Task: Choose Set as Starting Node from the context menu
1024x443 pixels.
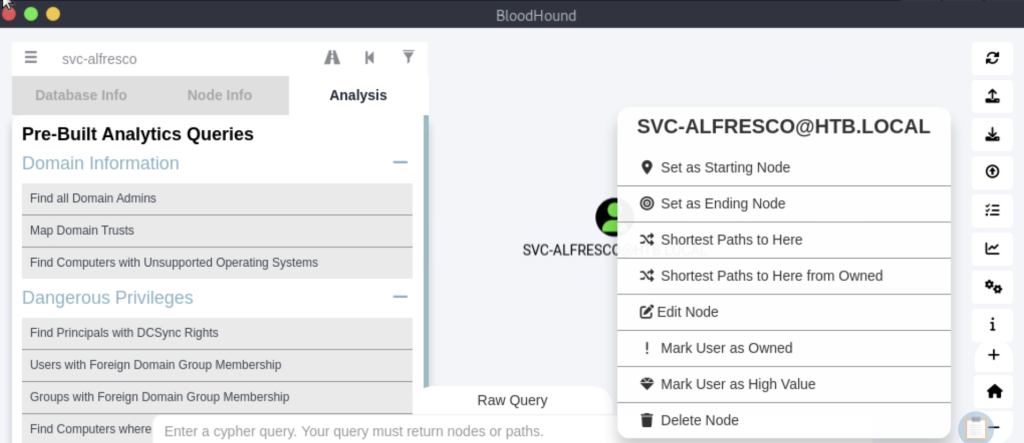Action: coord(784,167)
